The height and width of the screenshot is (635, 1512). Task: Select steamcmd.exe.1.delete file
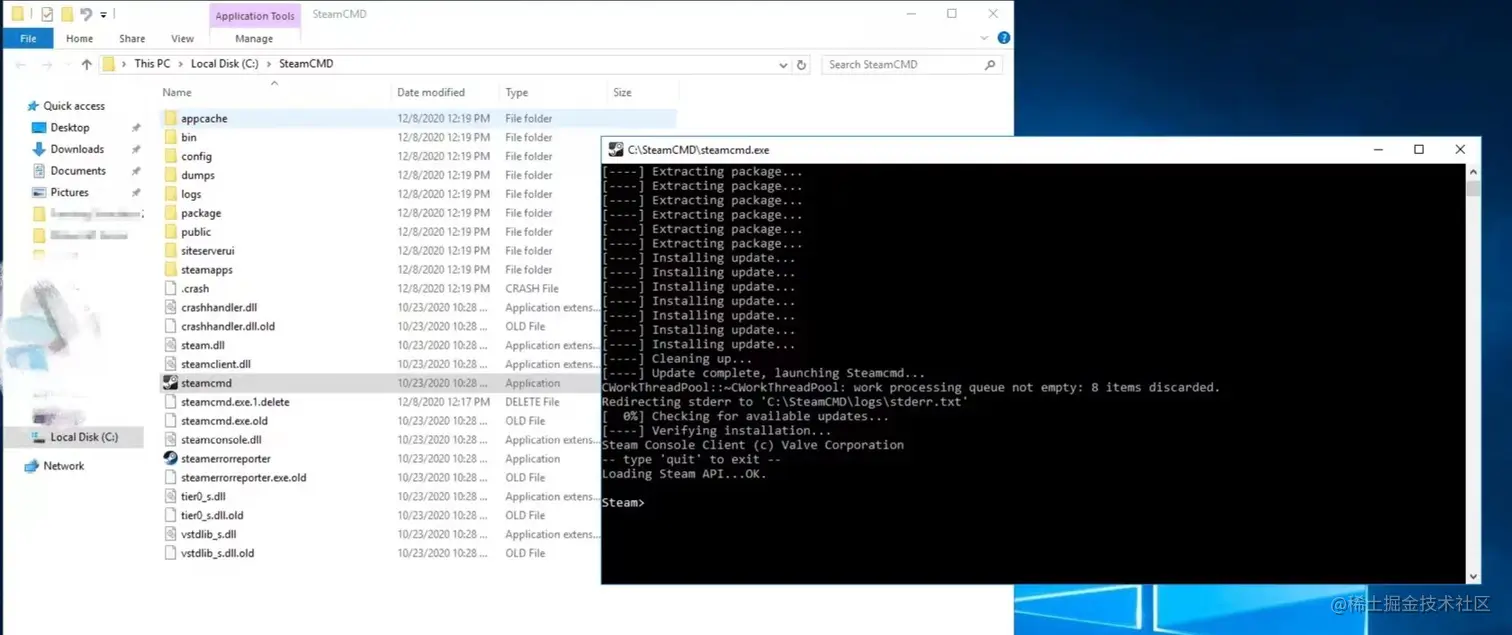tap(235, 402)
